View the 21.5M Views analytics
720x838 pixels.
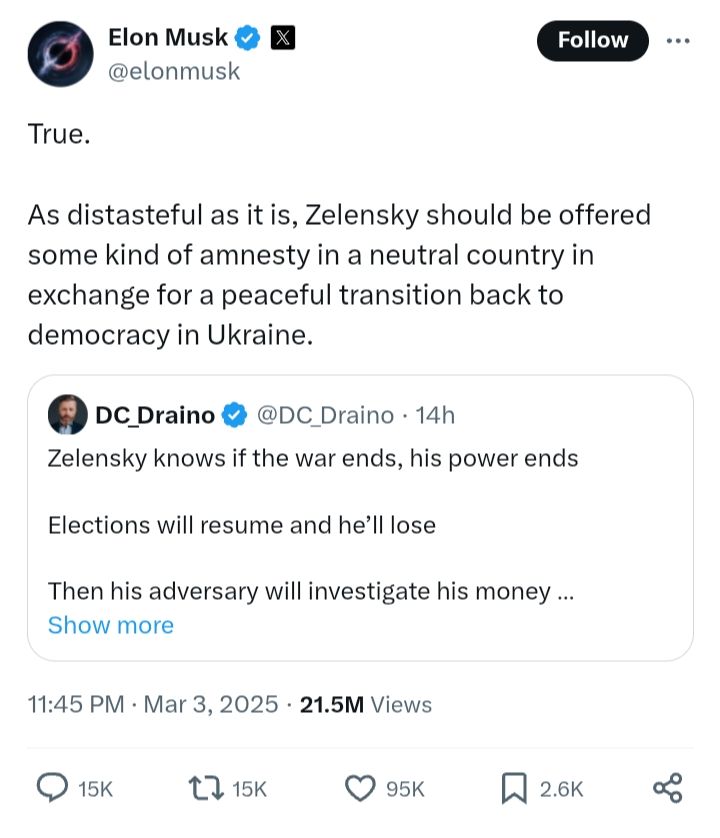(x=366, y=704)
